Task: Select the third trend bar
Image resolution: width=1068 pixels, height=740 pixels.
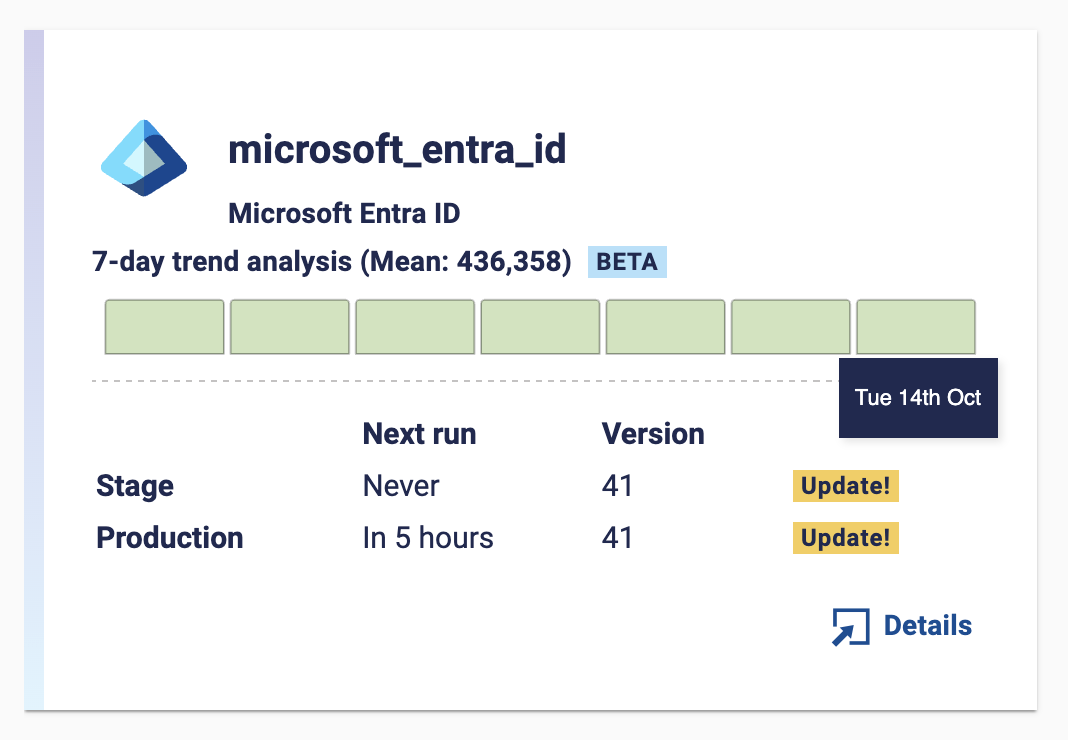Action: [415, 326]
